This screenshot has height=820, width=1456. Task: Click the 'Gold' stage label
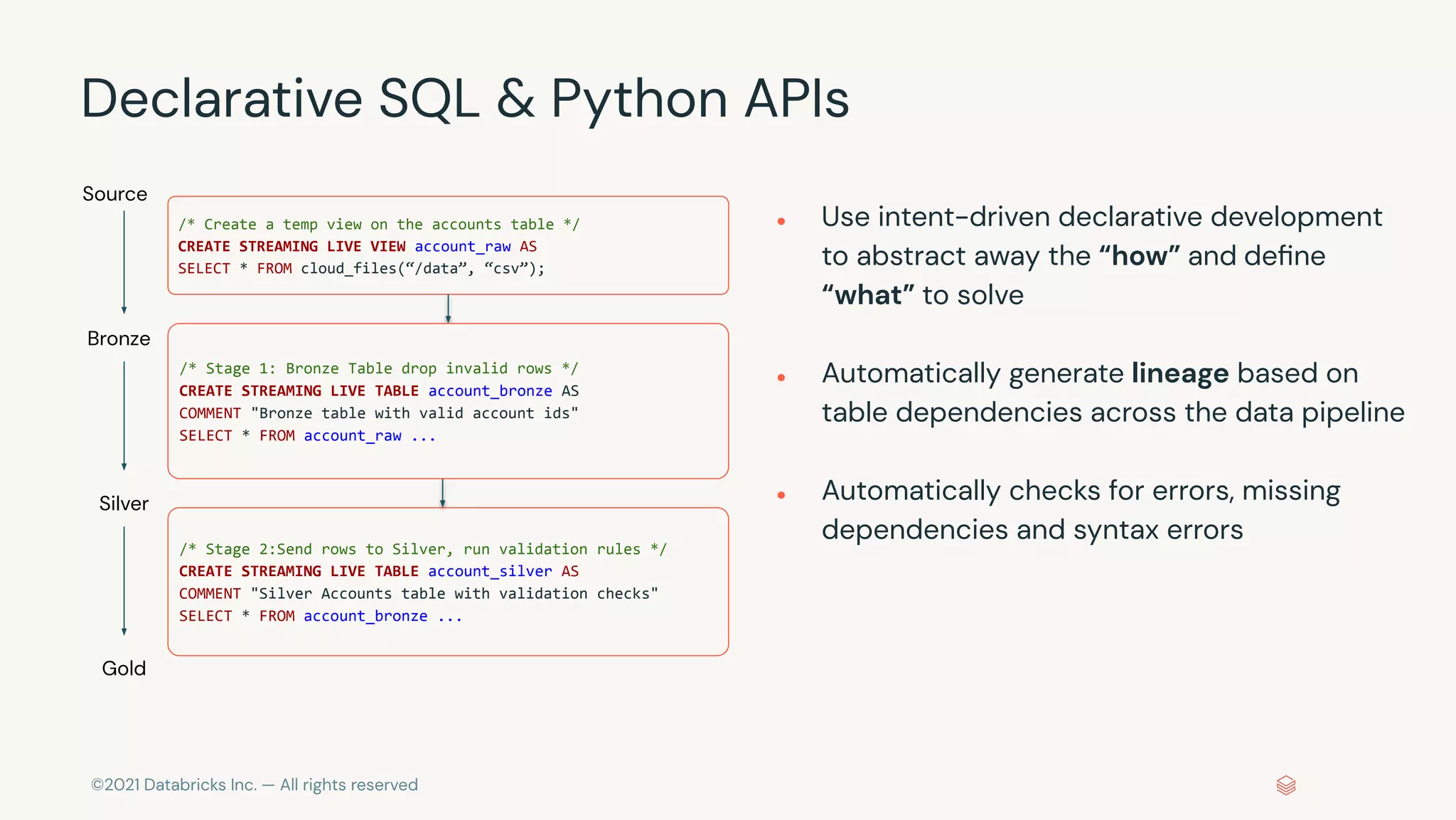point(124,669)
